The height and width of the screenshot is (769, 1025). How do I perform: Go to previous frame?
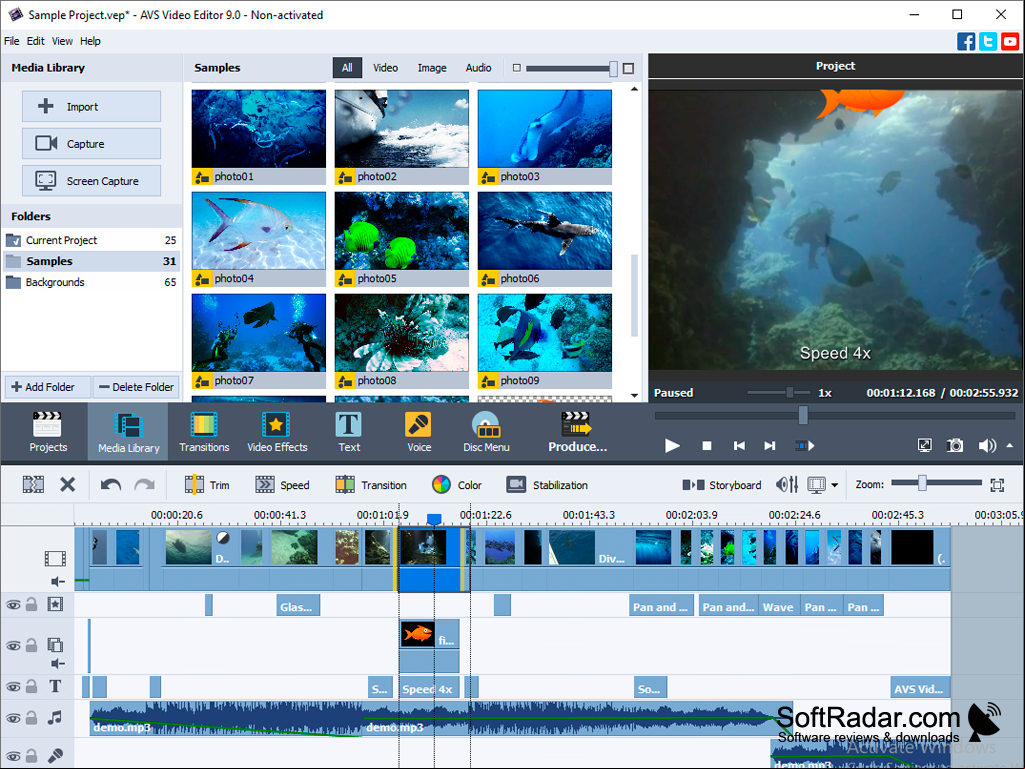739,445
